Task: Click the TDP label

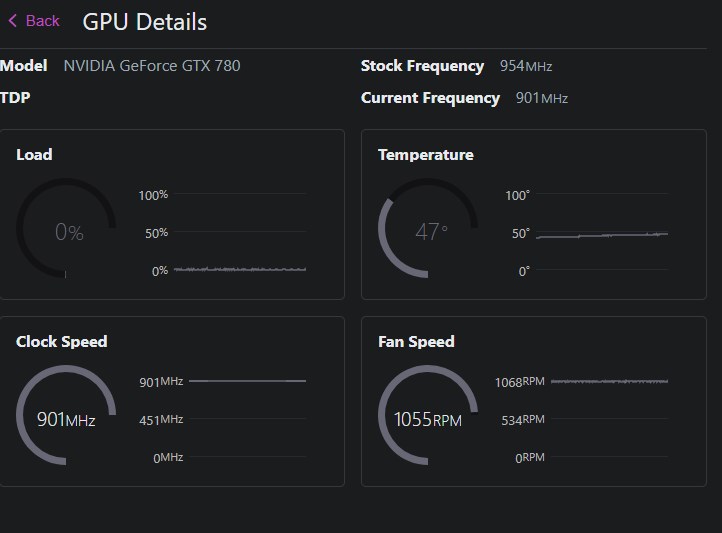Action: click(15, 98)
